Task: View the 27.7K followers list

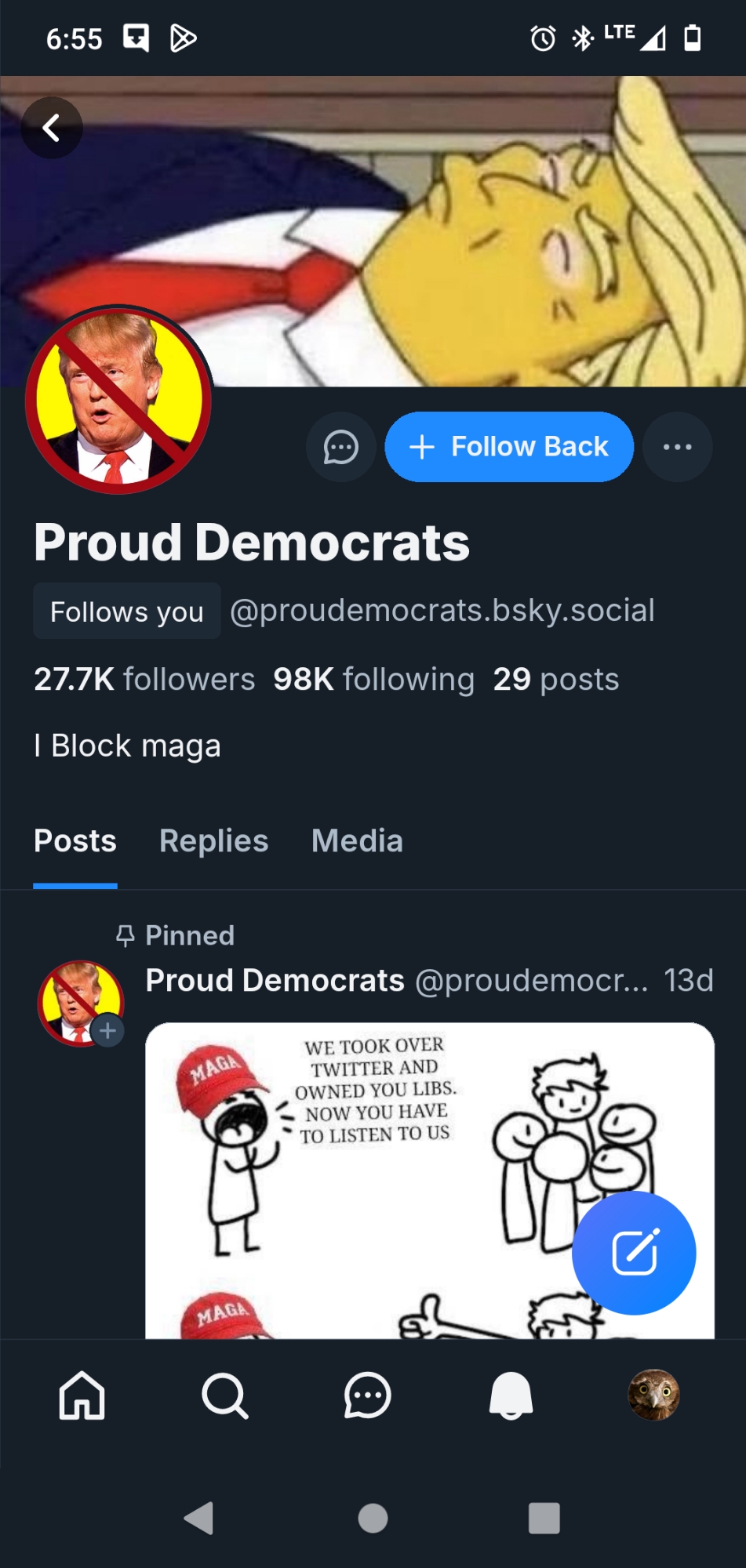Action: click(x=144, y=680)
